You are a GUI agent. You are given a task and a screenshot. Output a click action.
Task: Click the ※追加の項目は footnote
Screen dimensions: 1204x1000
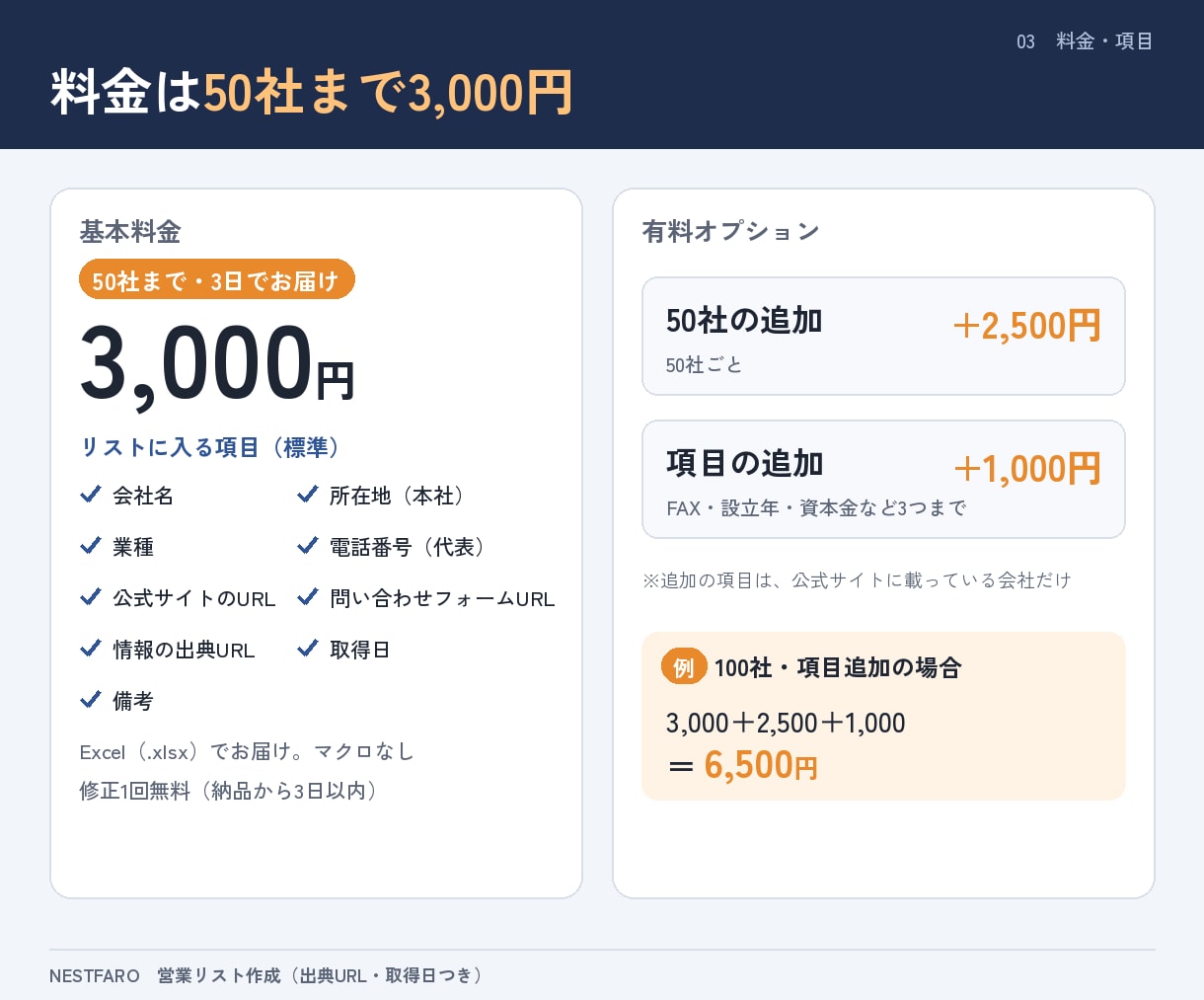coord(857,580)
